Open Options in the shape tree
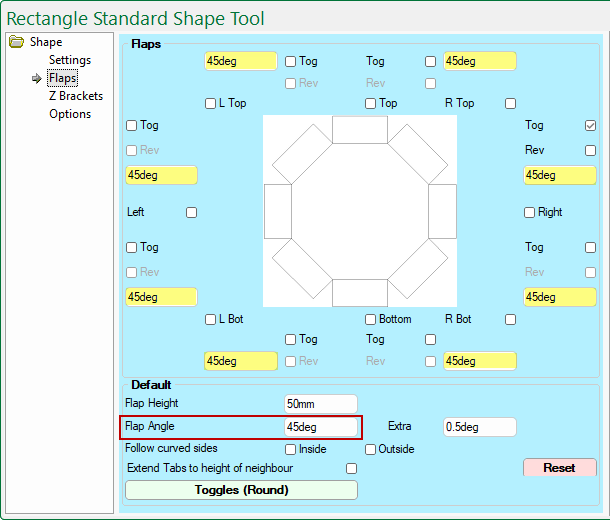 click(70, 114)
